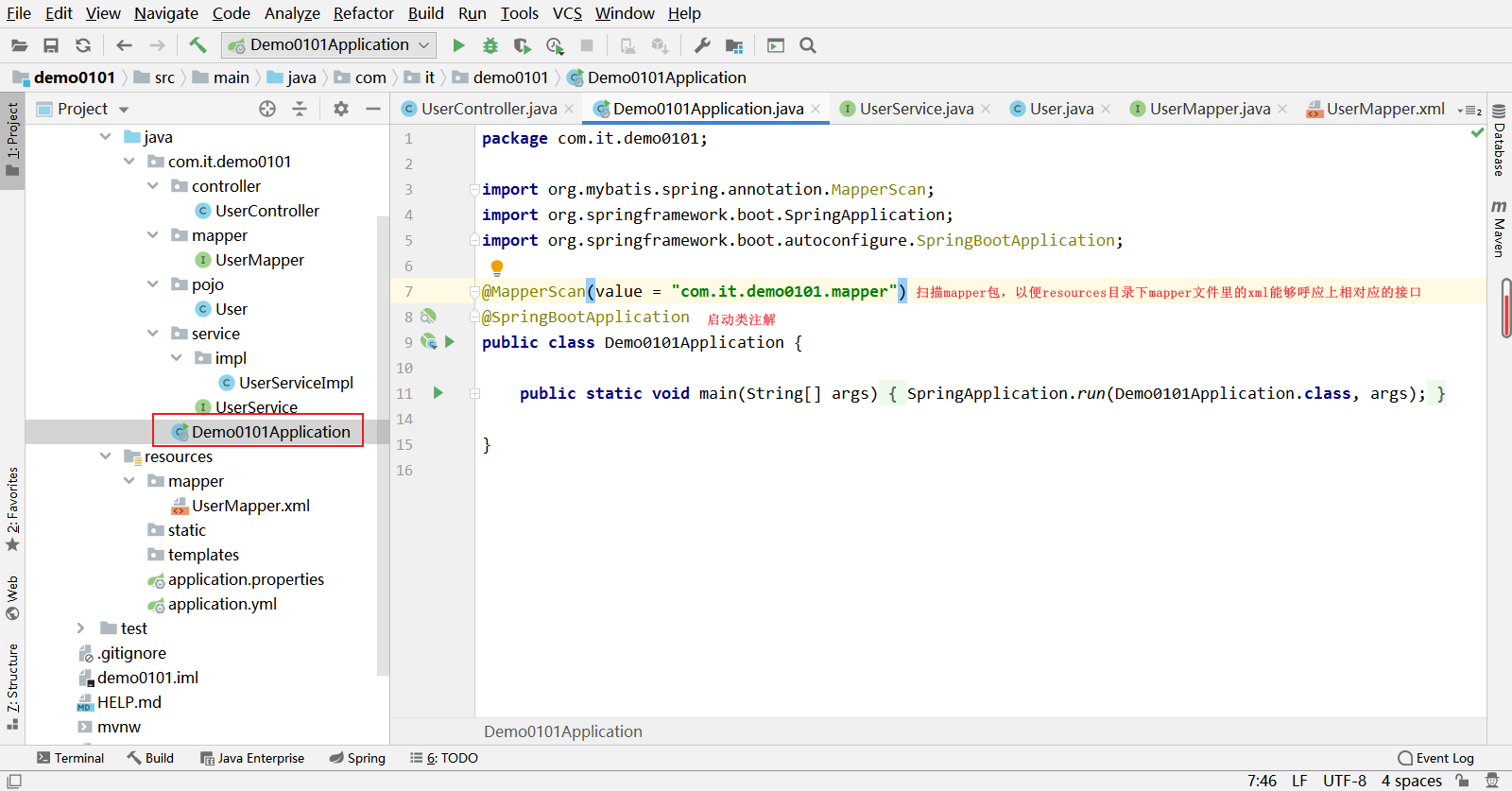Open the Maven tool window

point(1499,228)
